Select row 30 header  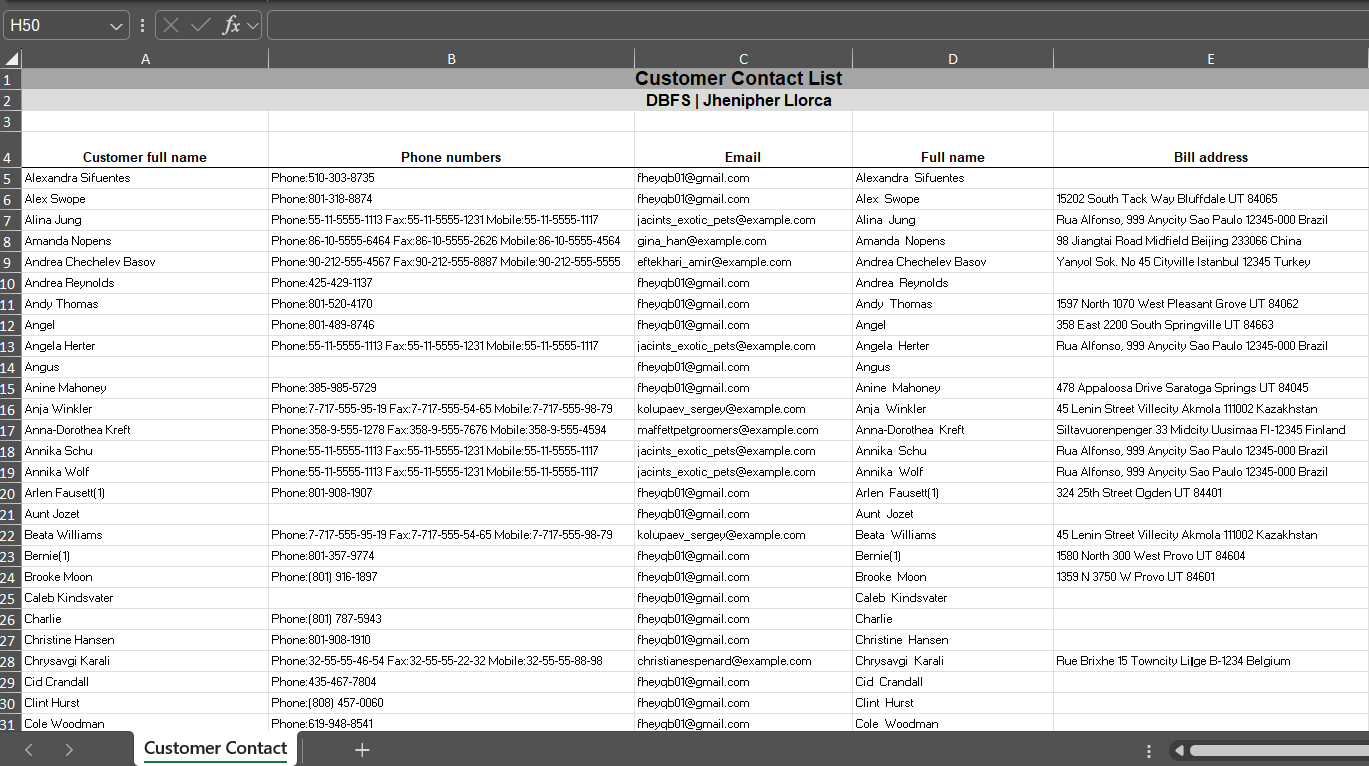(x=10, y=703)
